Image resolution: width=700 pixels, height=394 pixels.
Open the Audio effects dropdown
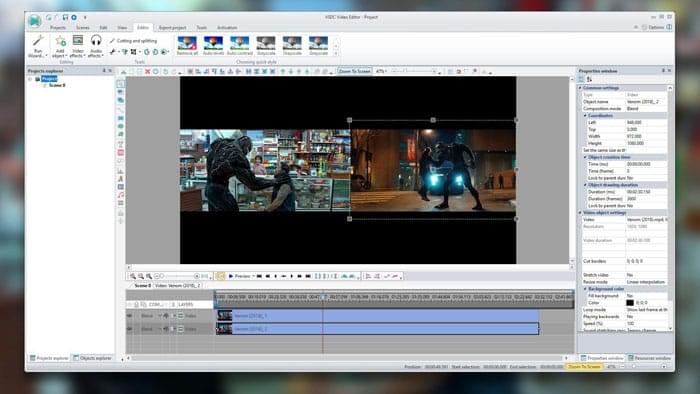point(96,46)
